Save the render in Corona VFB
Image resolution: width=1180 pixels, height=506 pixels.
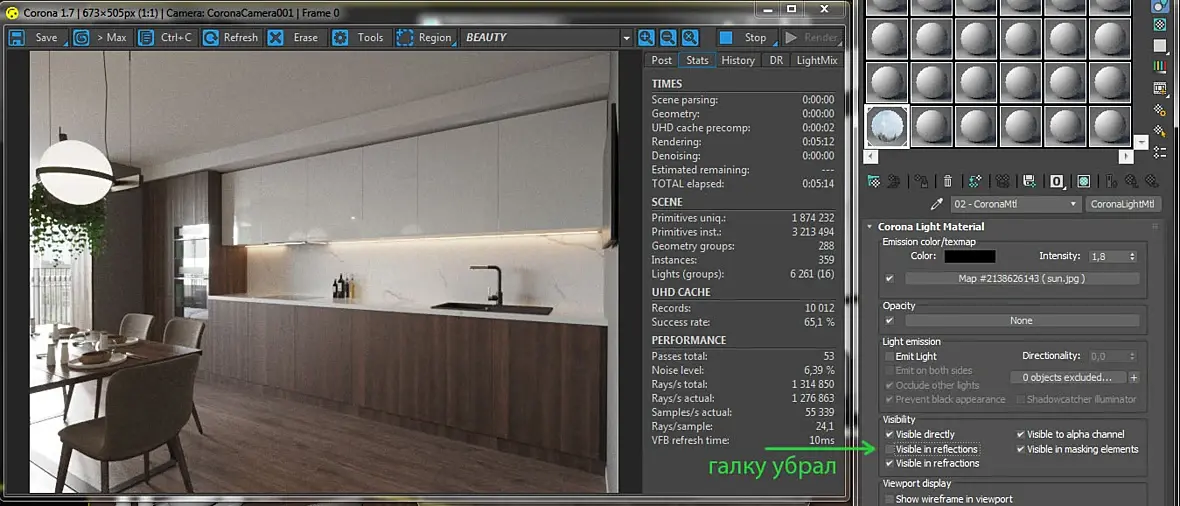click(37, 38)
